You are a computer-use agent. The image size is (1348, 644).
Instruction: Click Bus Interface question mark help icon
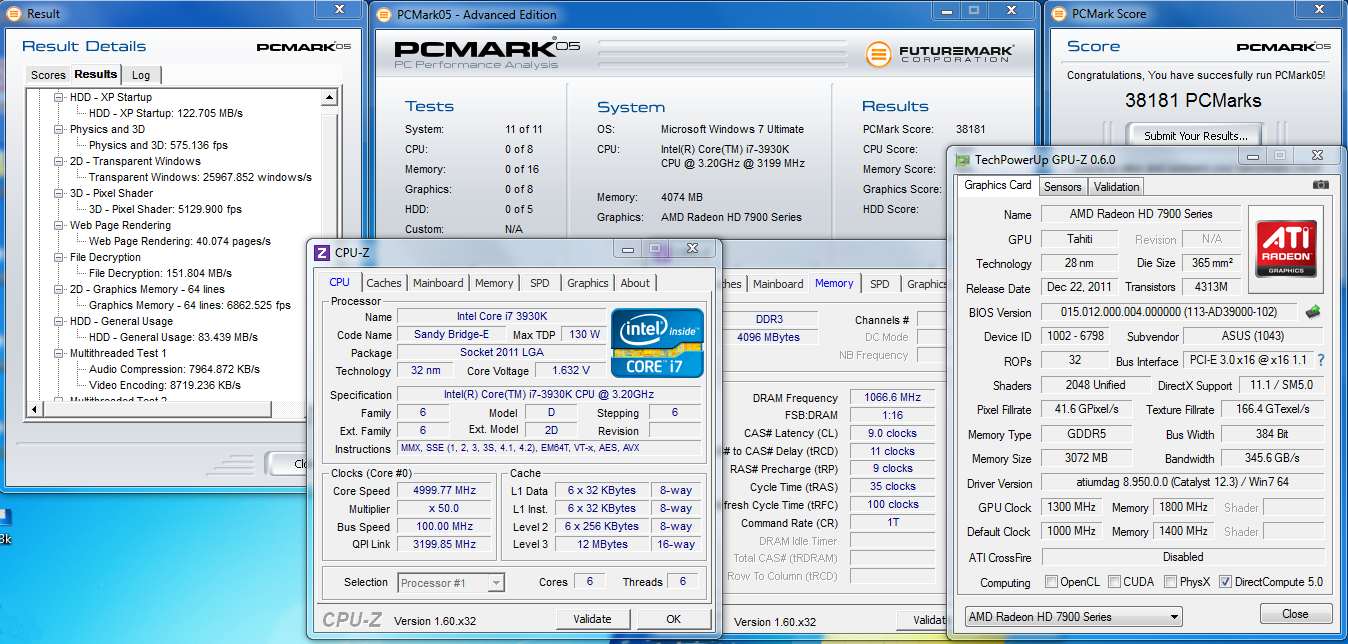tap(1320, 361)
